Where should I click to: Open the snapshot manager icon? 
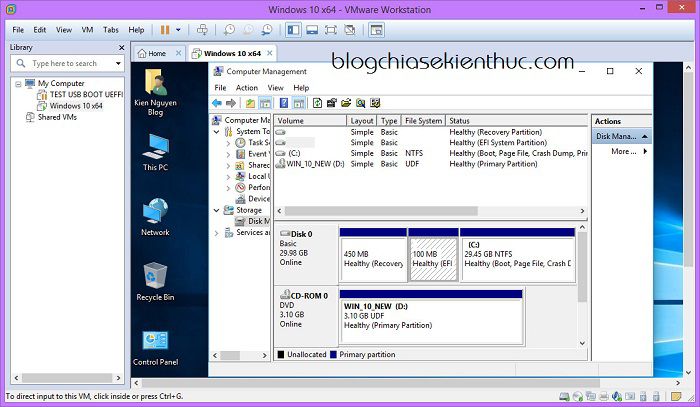(267, 30)
